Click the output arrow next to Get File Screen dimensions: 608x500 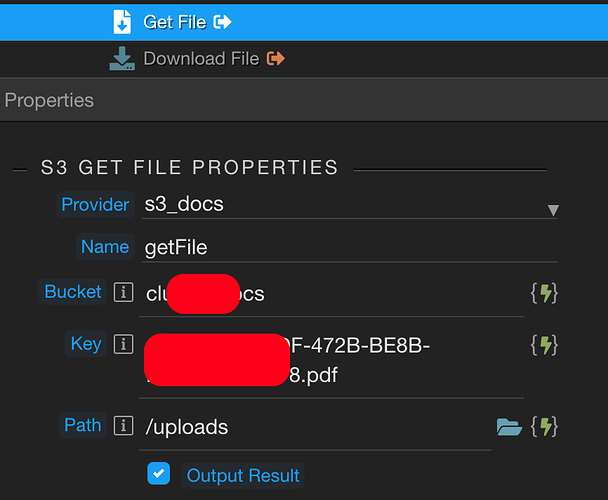[223, 22]
